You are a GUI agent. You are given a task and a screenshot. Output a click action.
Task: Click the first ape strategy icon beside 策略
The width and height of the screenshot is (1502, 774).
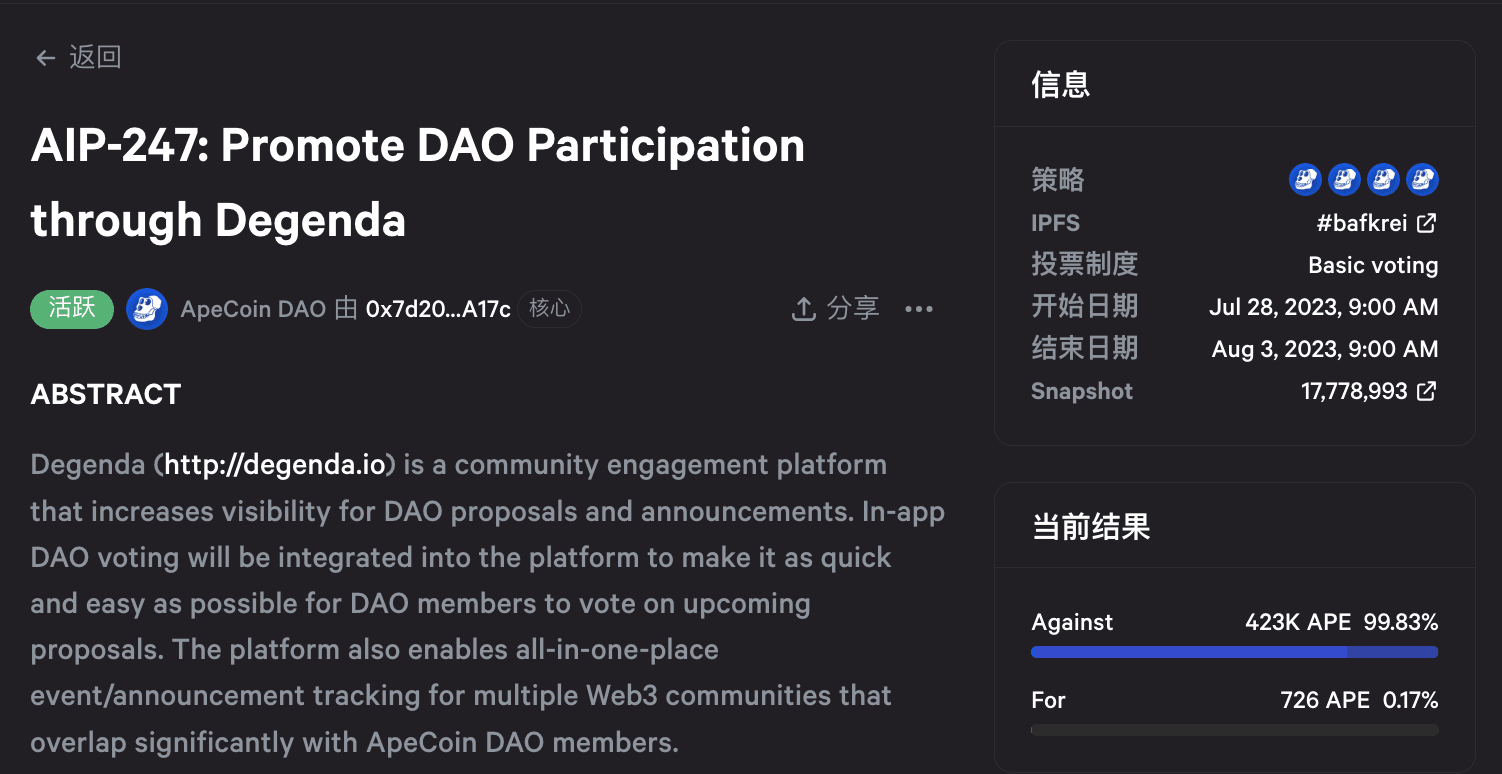tap(1305, 180)
